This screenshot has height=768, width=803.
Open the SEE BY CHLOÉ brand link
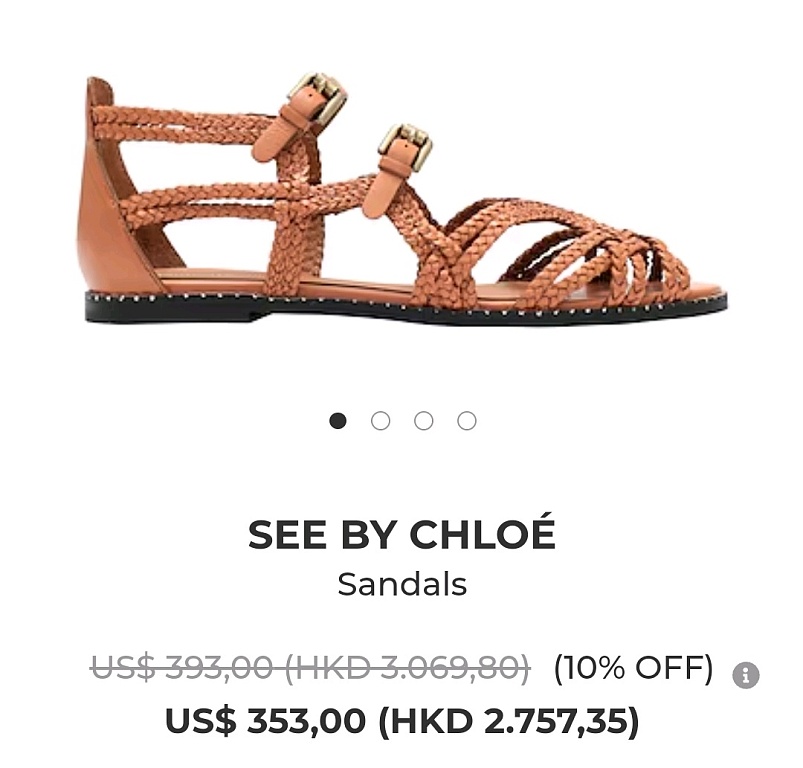tap(402, 532)
